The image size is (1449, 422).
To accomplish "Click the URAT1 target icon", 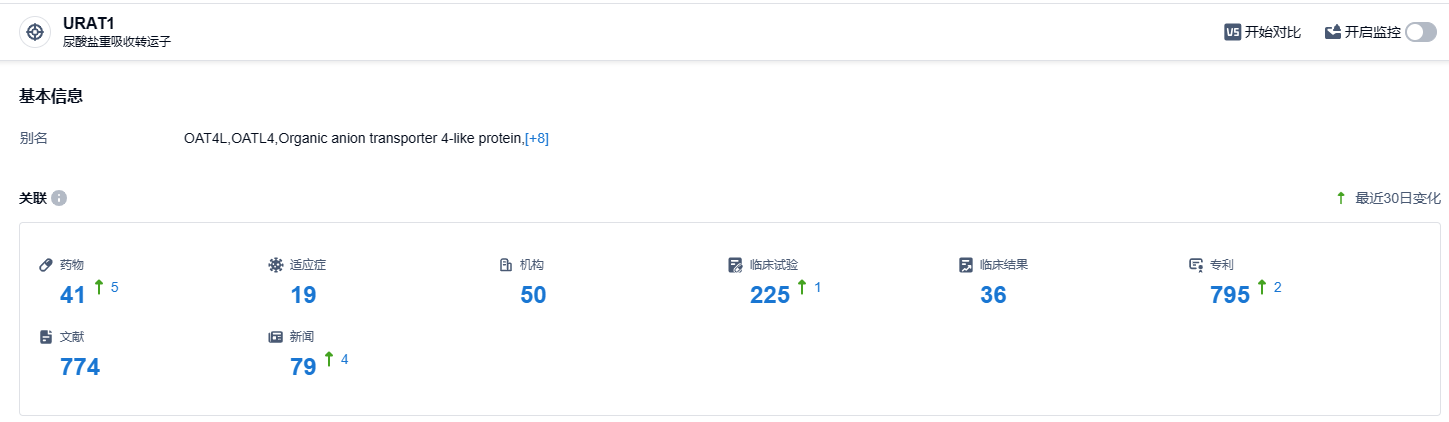I will pyautogui.click(x=35, y=32).
